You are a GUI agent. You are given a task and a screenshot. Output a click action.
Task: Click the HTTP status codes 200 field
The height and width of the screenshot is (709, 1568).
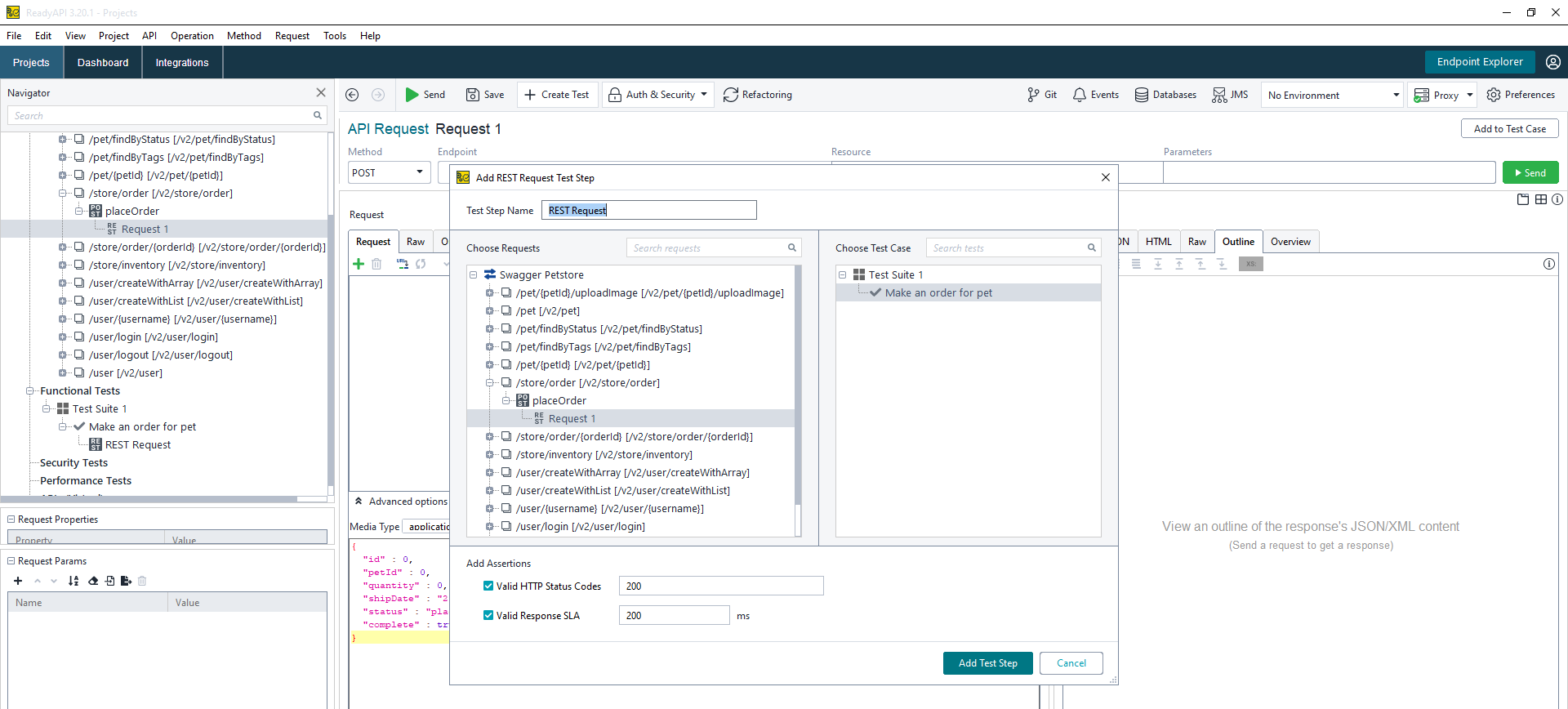(x=721, y=586)
